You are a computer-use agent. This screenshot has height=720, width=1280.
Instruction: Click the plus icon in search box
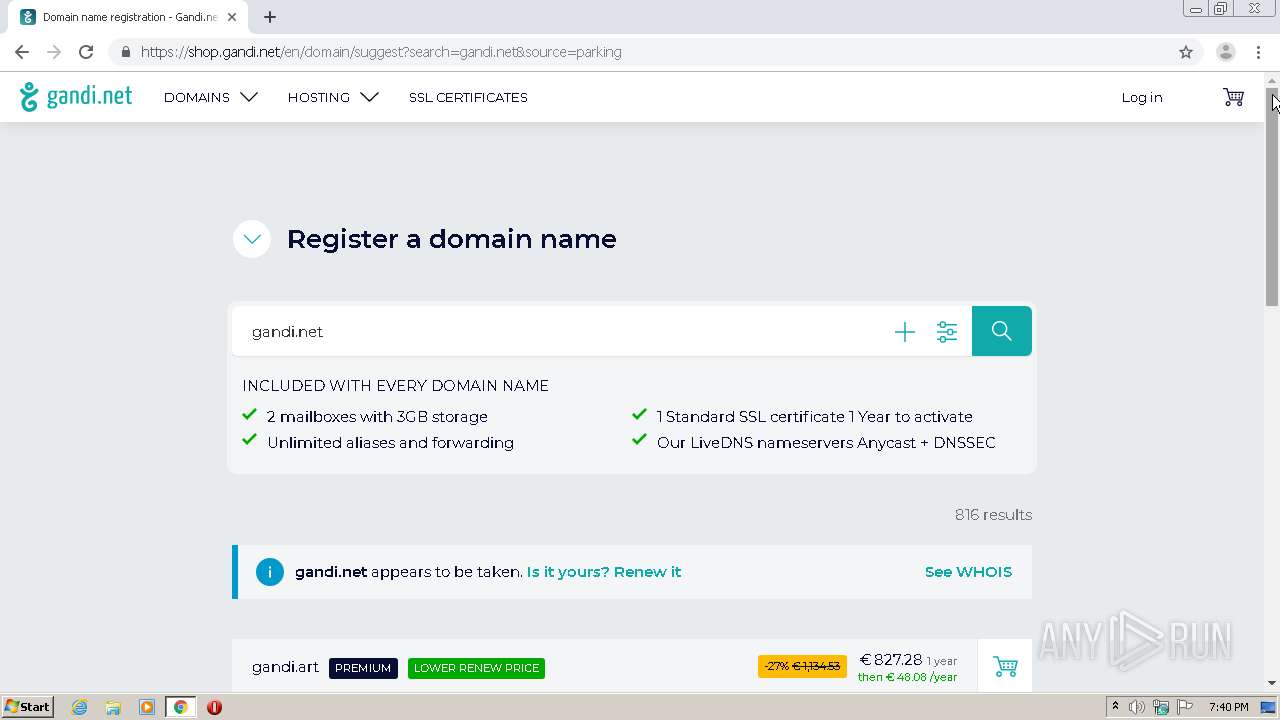click(x=904, y=332)
